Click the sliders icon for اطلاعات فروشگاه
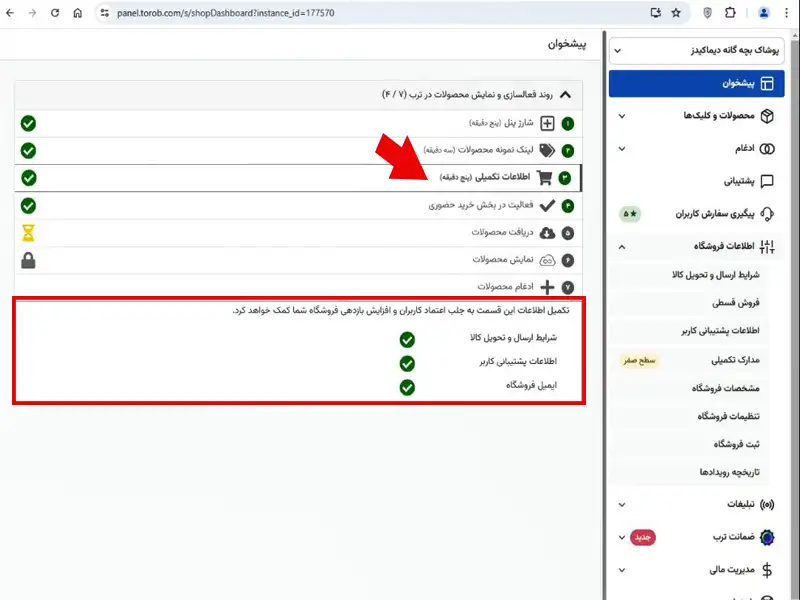This screenshot has height=600, width=800. point(767,247)
